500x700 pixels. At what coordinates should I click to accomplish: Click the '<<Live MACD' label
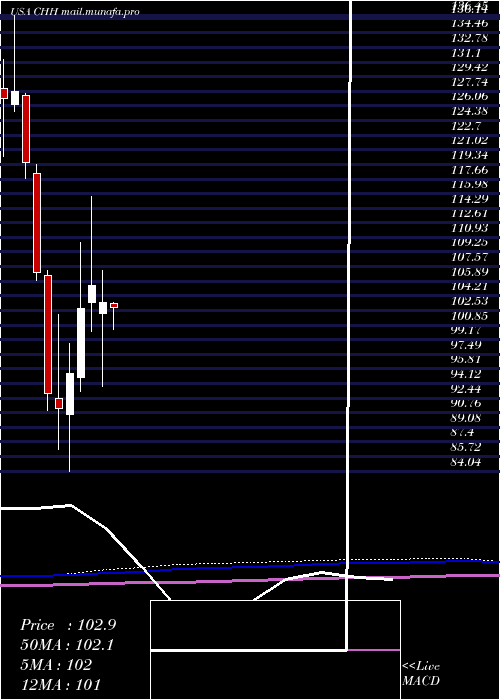point(421,673)
